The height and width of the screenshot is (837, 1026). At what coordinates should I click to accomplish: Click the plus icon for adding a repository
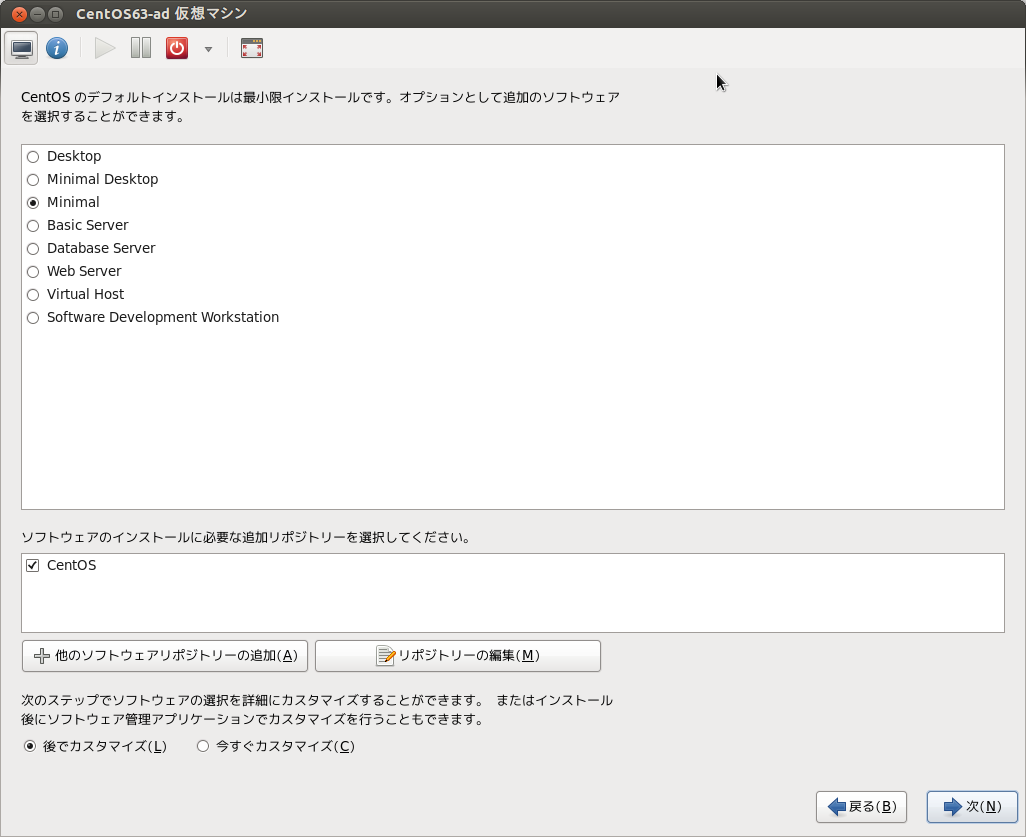40,656
